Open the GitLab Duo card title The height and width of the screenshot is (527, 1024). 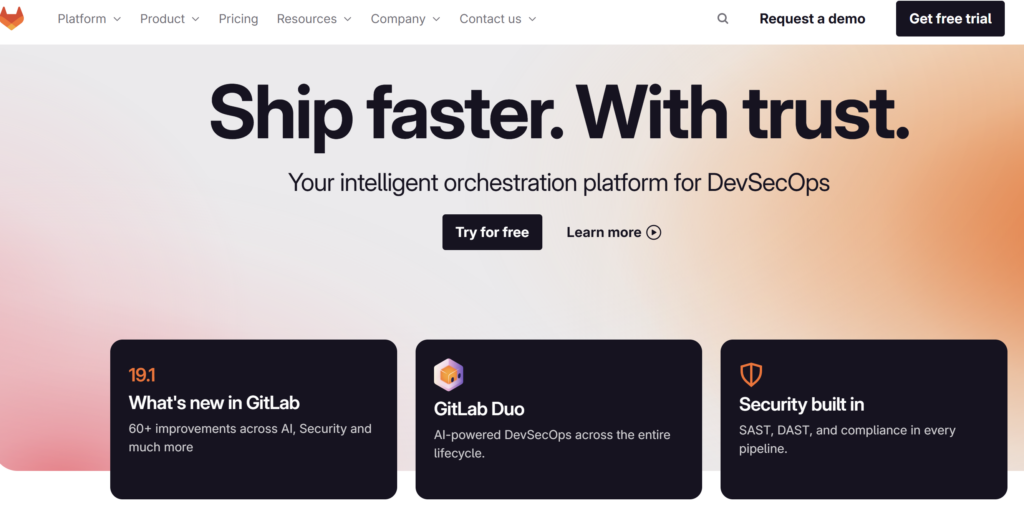479,409
